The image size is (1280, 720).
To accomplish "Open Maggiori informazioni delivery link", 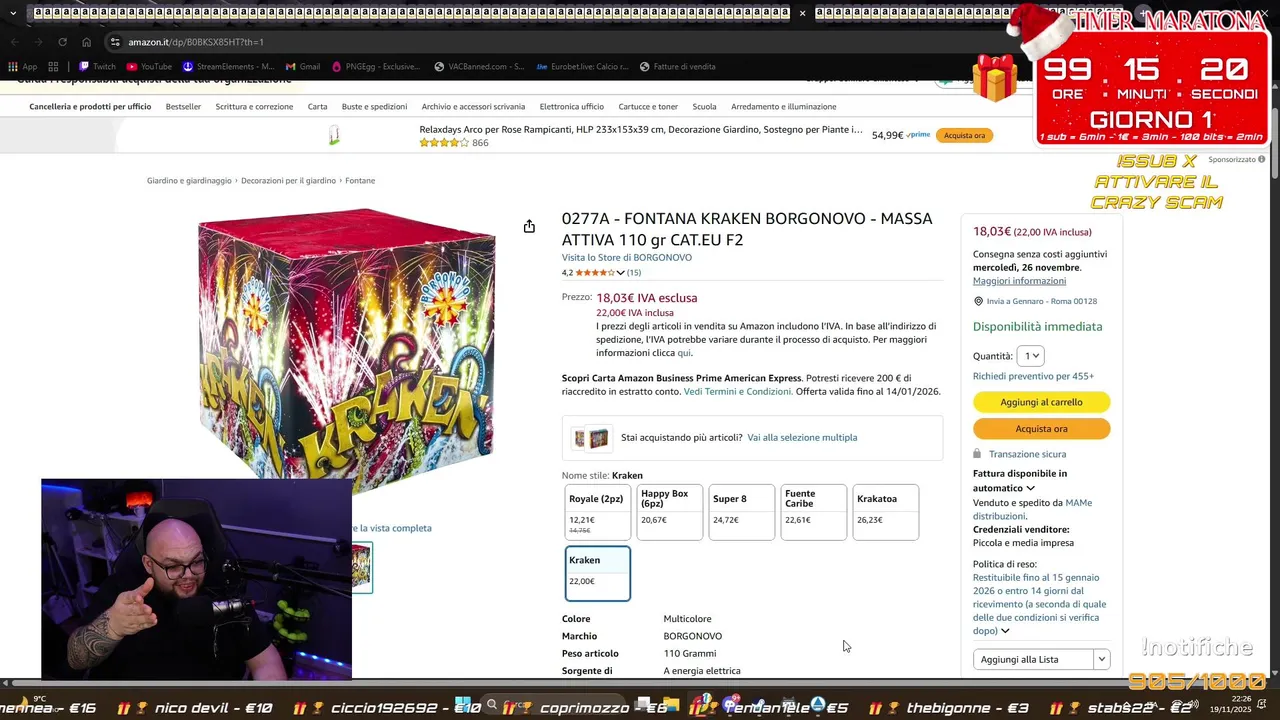I will click(x=1019, y=281).
